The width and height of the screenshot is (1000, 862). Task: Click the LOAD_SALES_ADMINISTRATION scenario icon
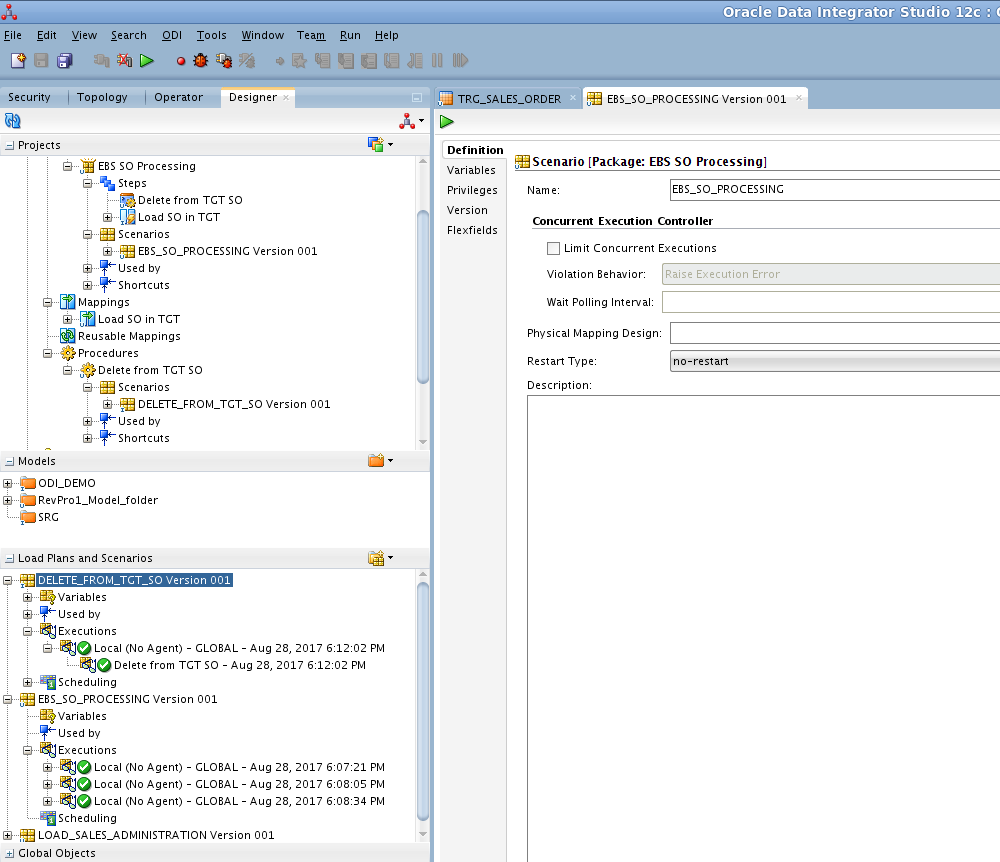click(x=27, y=835)
